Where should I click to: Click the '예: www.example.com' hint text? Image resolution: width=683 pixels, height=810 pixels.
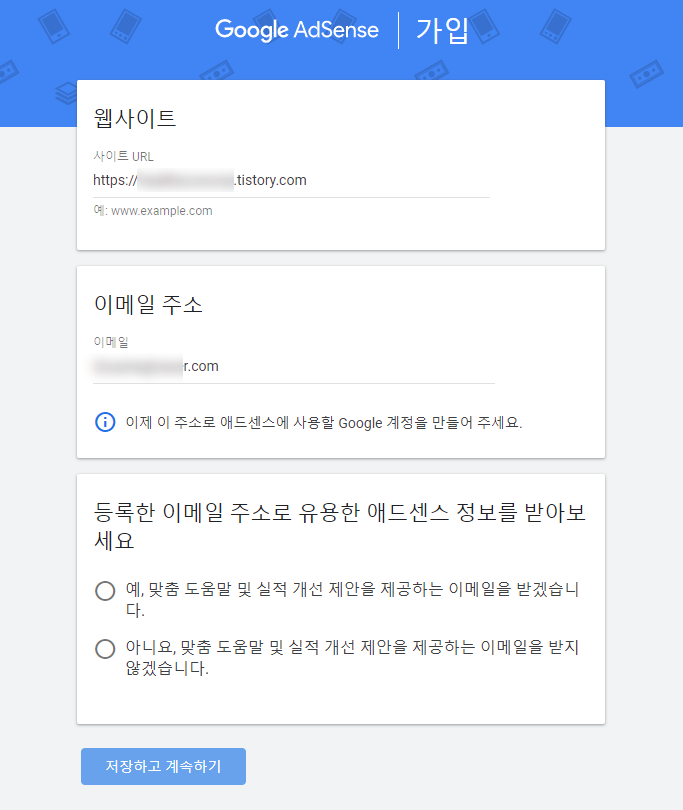tap(153, 211)
